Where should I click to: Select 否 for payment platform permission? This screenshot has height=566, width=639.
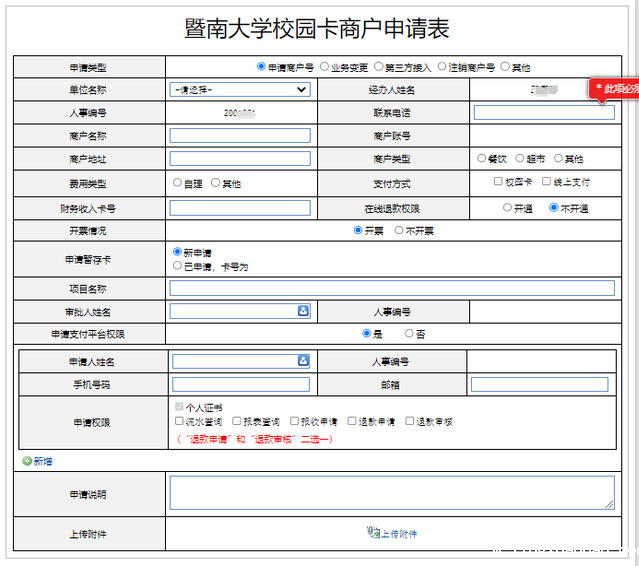tap(409, 333)
